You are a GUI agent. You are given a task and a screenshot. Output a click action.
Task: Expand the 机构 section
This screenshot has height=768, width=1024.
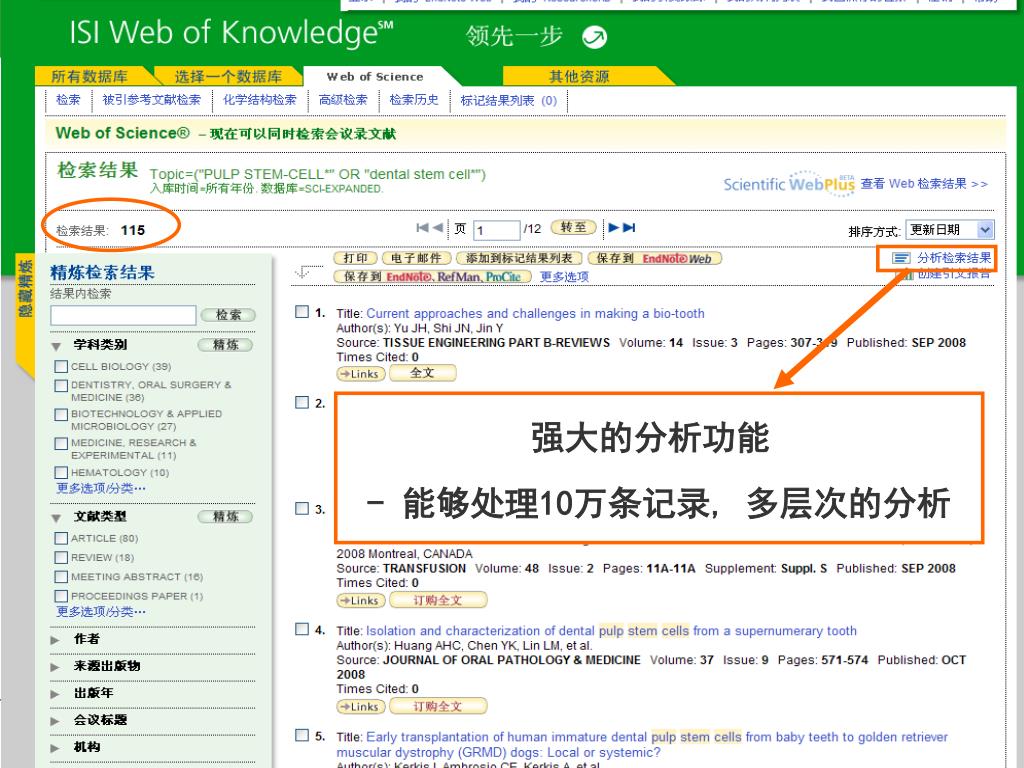[x=56, y=748]
